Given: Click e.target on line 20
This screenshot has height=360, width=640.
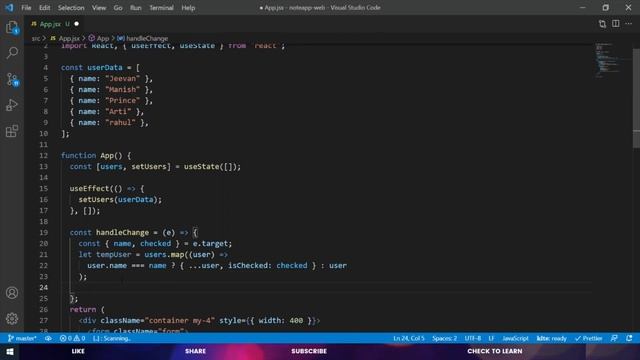Looking at the screenshot, I should pyautogui.click(x=210, y=243).
